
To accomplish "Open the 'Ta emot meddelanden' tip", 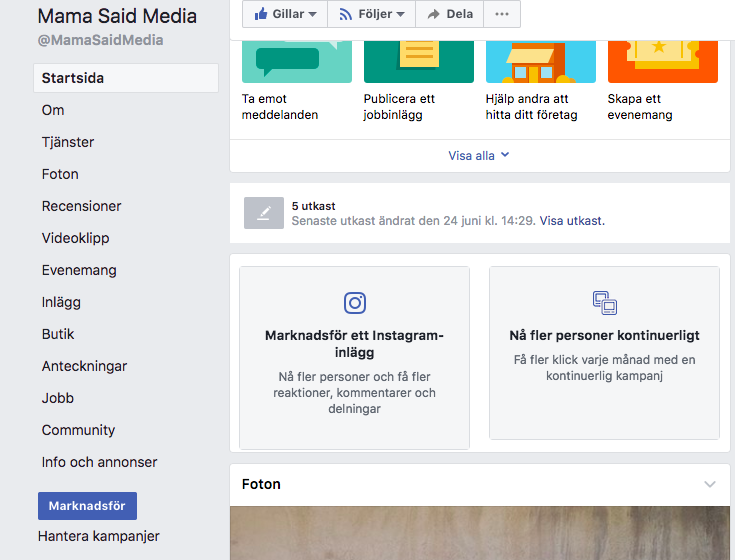I will pyautogui.click(x=280, y=107).
